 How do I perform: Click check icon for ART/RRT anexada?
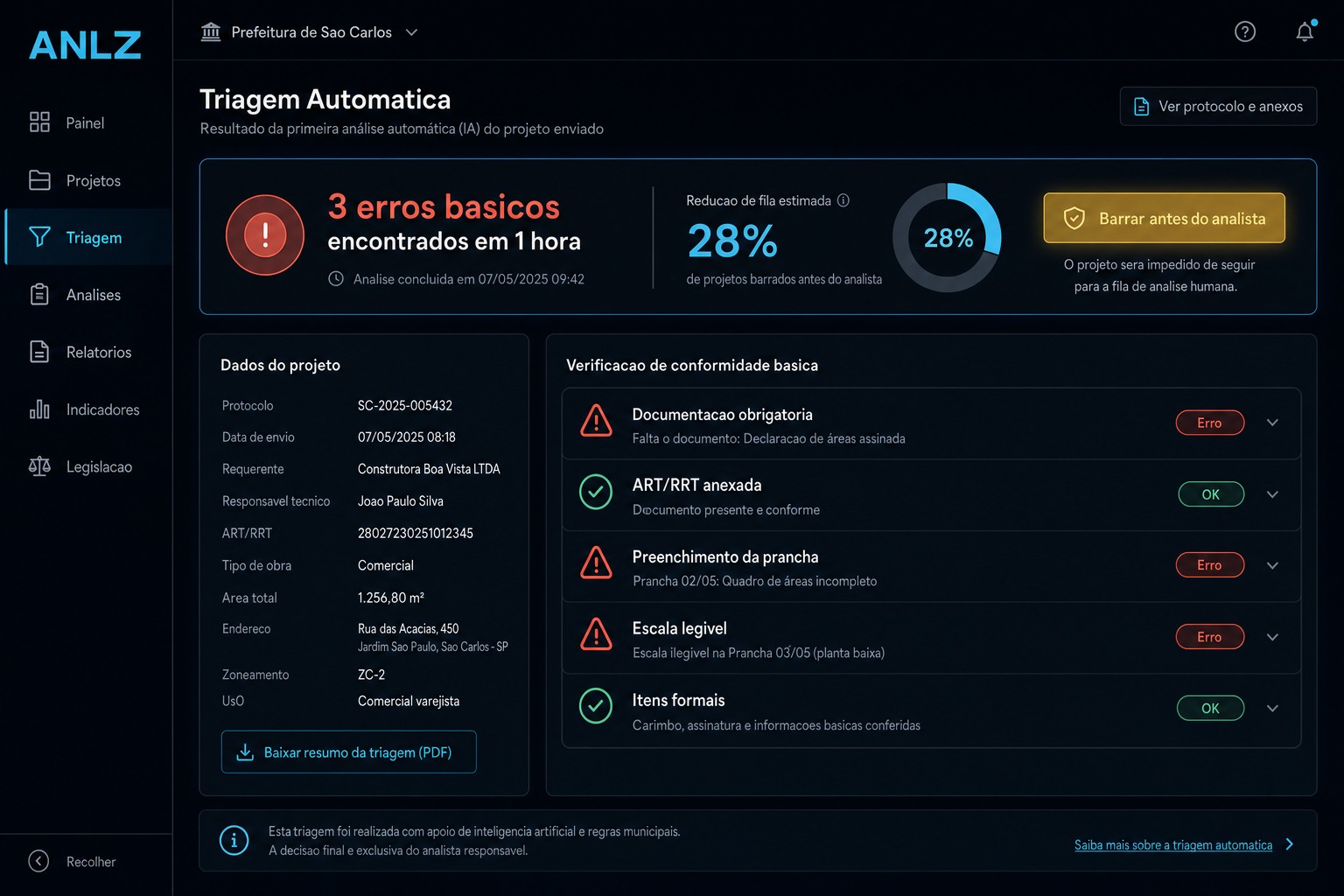[596, 493]
